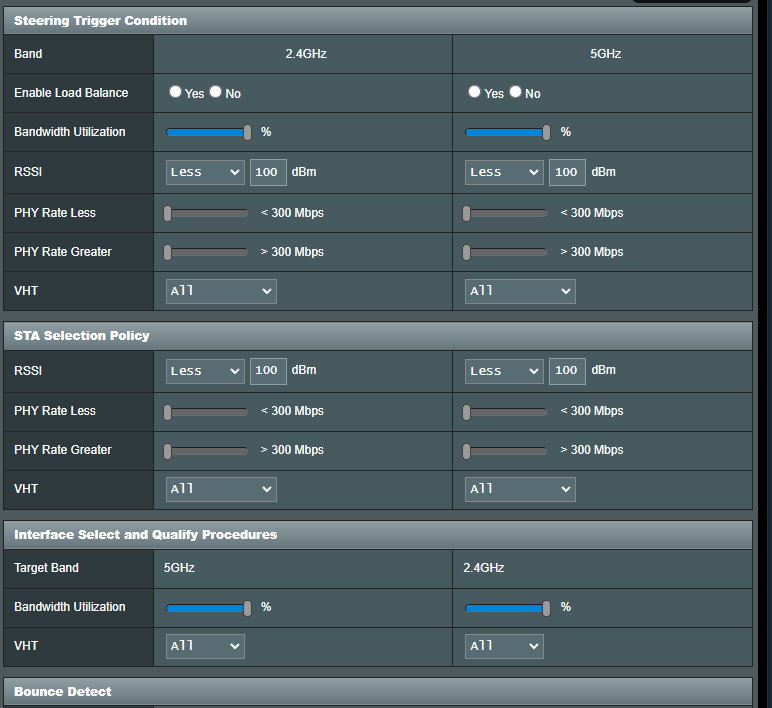Viewport: 772px width, 708px height.
Task: Open 5GHz Steering Trigger RSSI Less dropdown
Action: tap(504, 172)
